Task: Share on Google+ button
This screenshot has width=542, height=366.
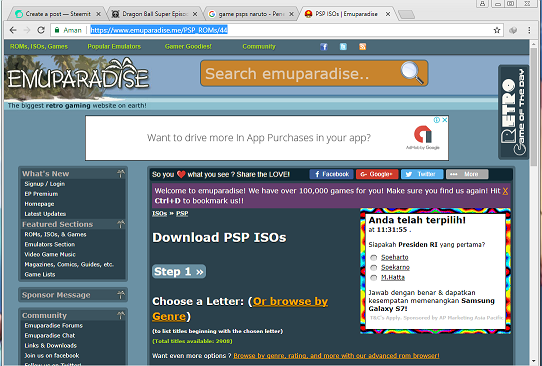Action: pos(377,174)
